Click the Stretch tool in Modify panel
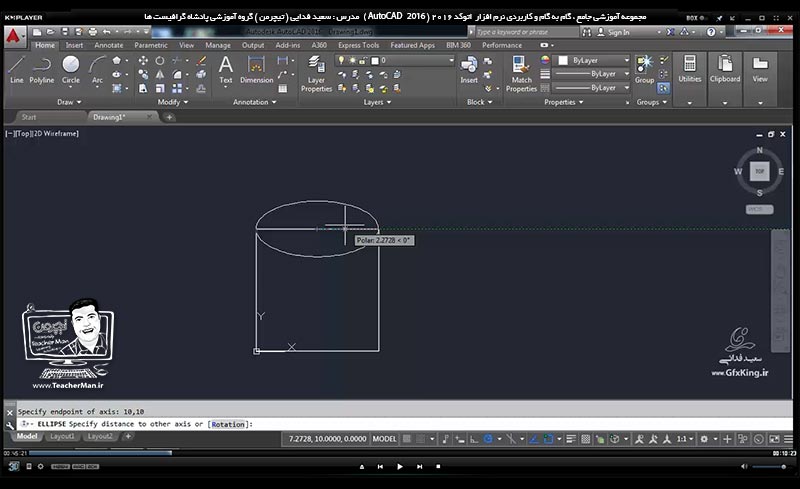The image size is (800, 489). [x=143, y=88]
